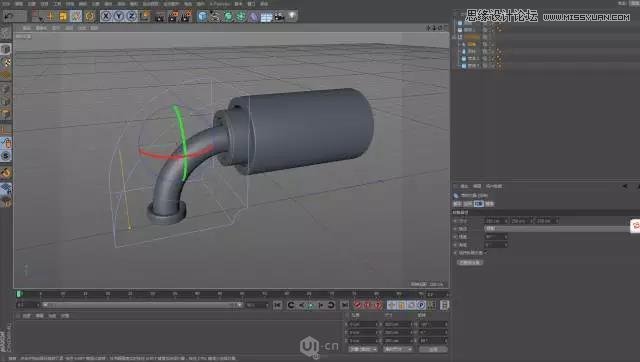Open the spline pen tool icon

click(x=215, y=16)
